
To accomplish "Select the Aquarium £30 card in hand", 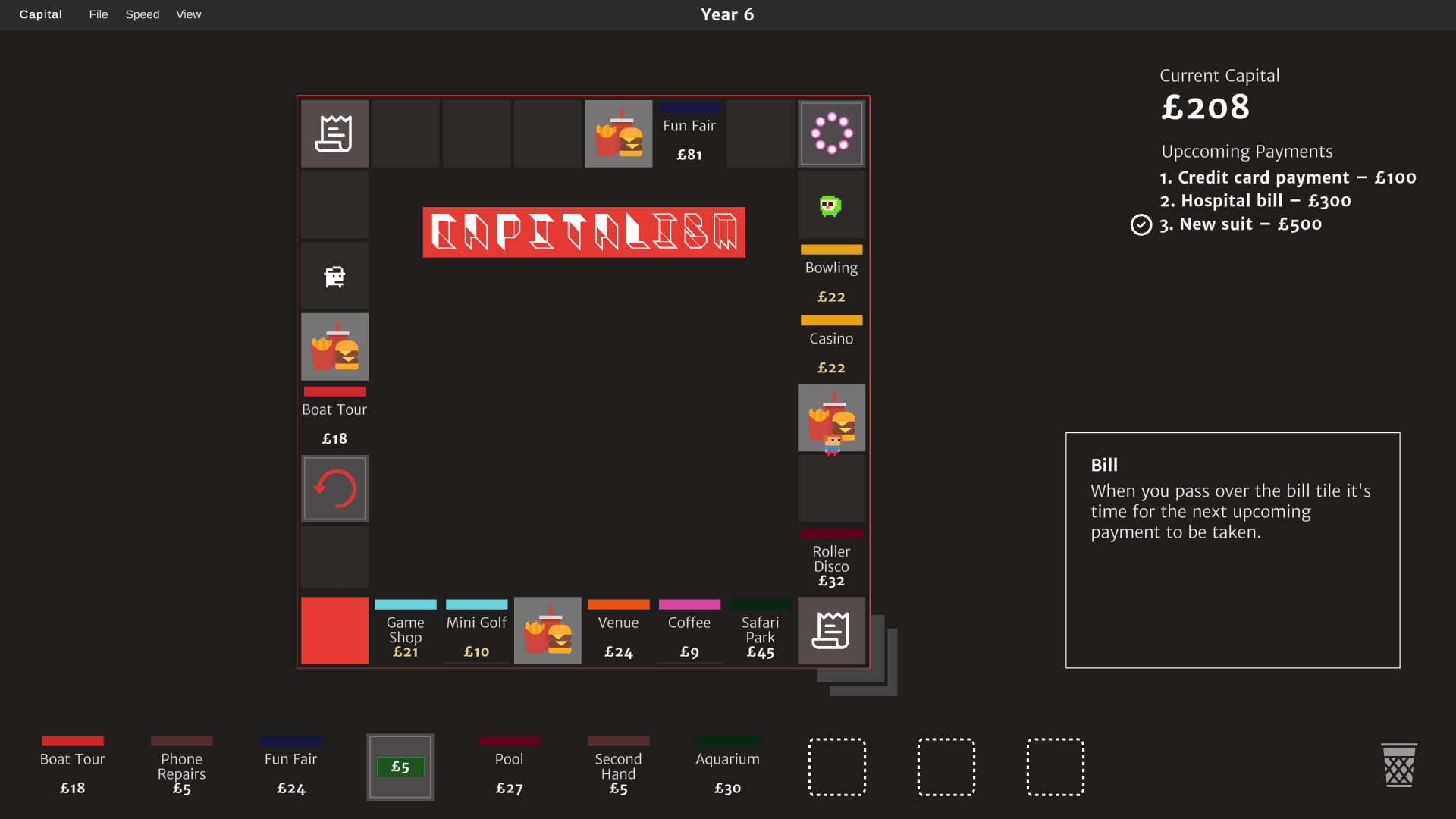I will 726,767.
